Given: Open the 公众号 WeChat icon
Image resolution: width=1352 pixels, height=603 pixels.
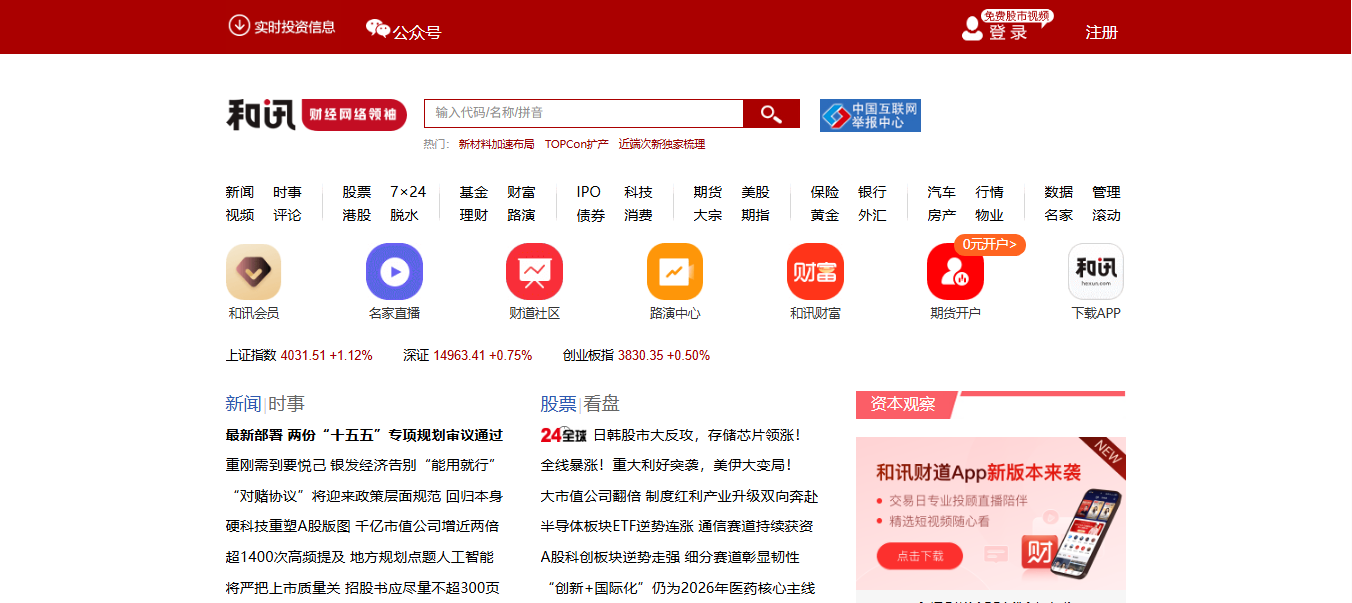Looking at the screenshot, I should [378, 29].
